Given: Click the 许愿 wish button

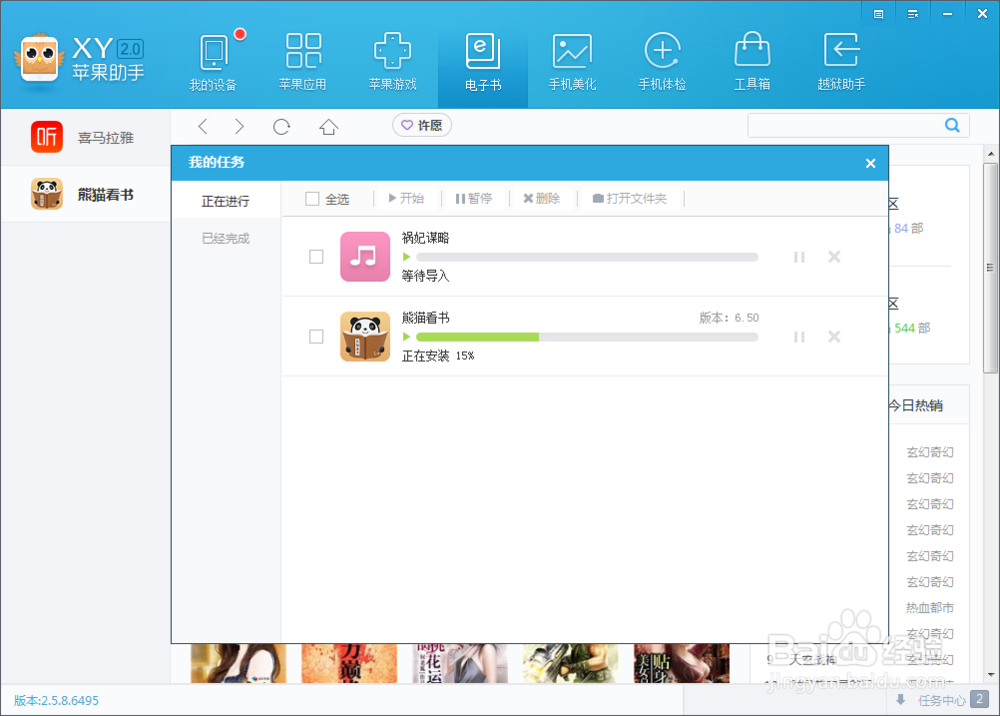Looking at the screenshot, I should pos(422,125).
